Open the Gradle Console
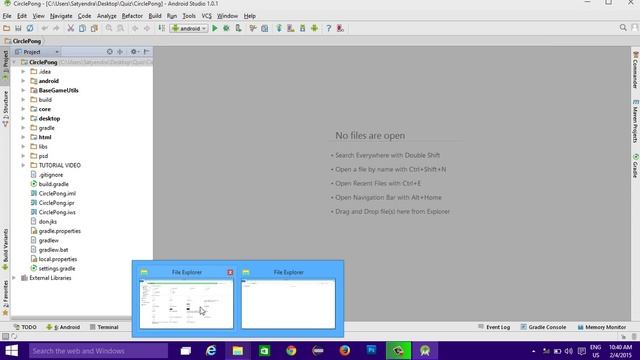Screen dimensions: 640x360 pos(543,327)
